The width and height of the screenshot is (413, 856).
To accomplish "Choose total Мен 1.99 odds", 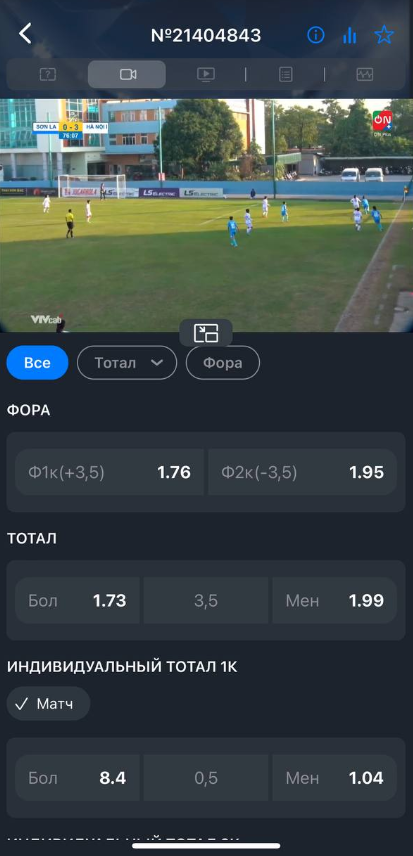I will 334,601.
